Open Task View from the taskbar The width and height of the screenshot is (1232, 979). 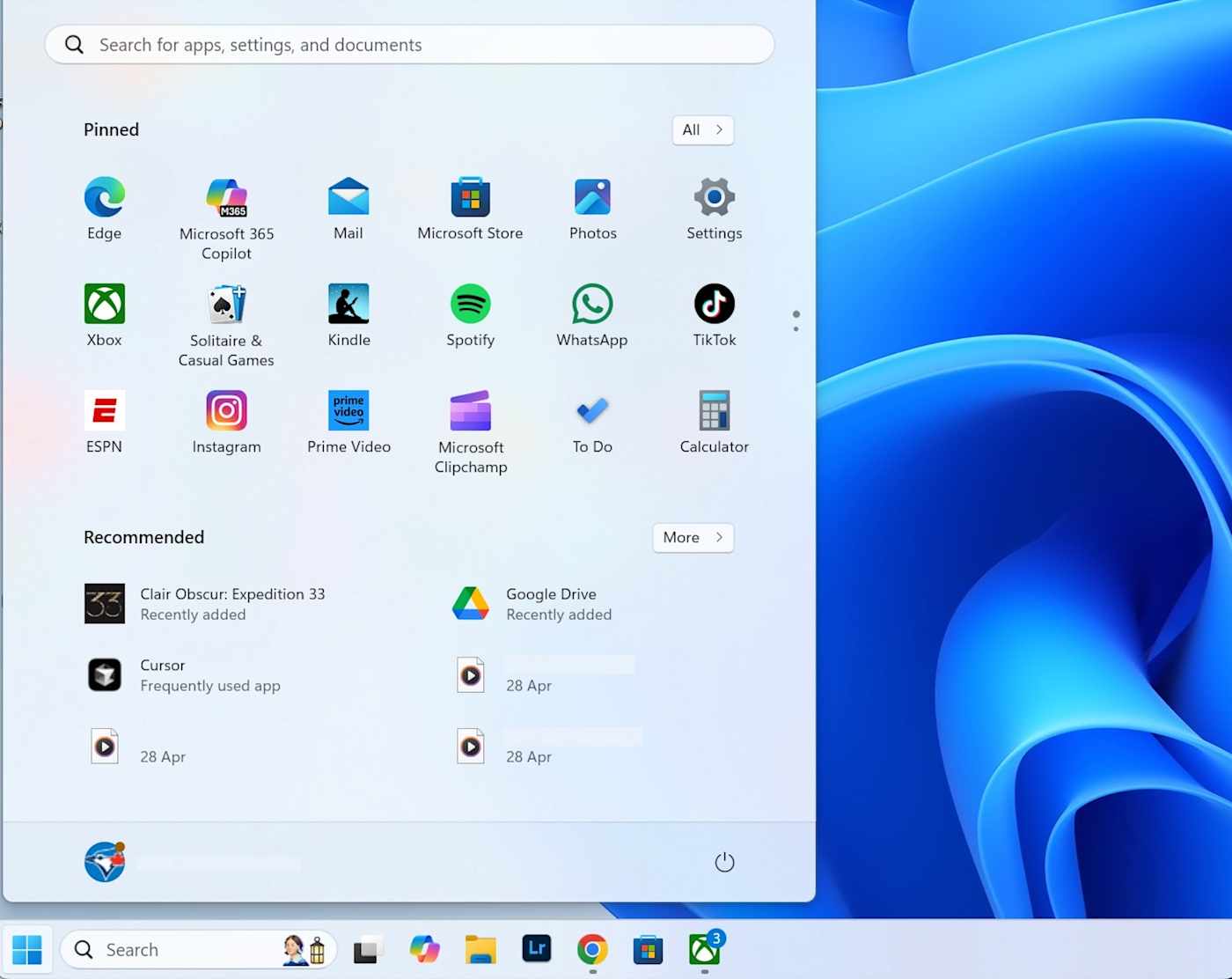(x=369, y=949)
